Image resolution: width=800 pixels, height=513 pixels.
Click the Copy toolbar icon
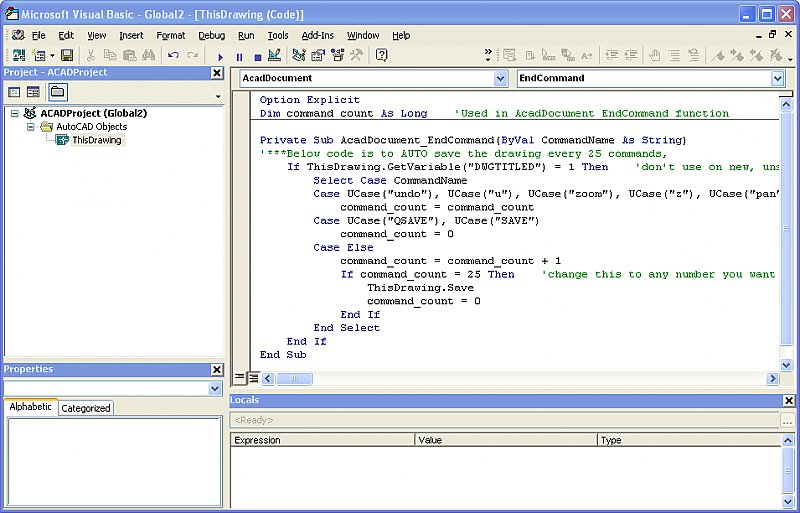click(110, 55)
